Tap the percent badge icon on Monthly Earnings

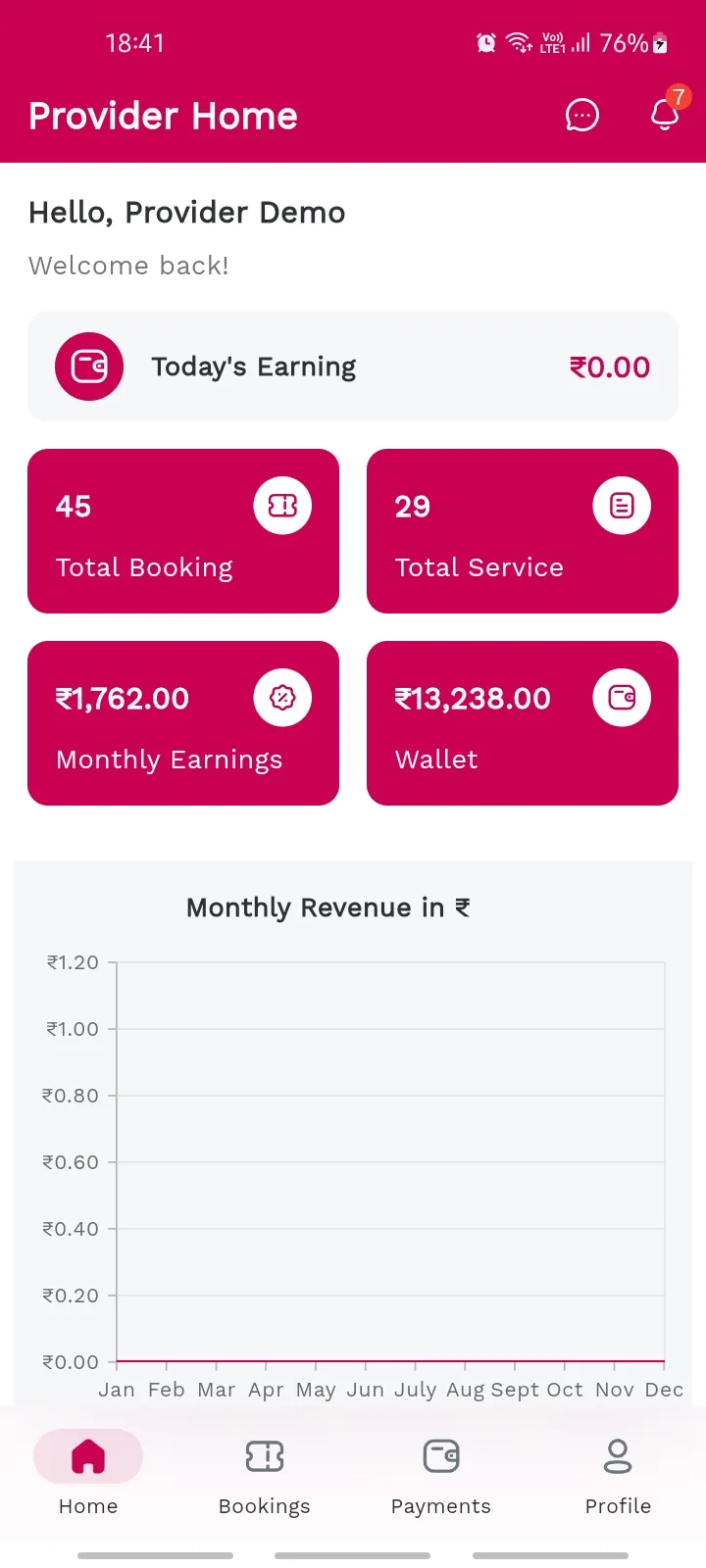pyautogui.click(x=282, y=698)
